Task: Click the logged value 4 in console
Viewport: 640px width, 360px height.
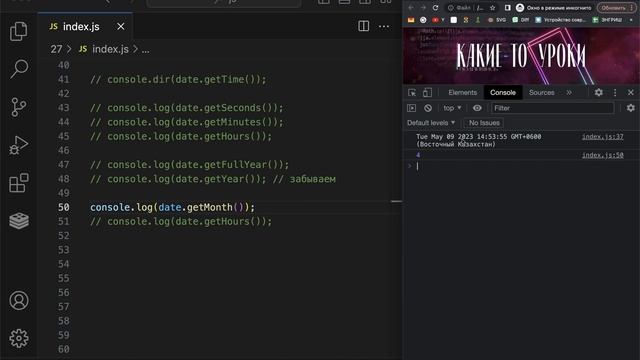Action: point(418,155)
